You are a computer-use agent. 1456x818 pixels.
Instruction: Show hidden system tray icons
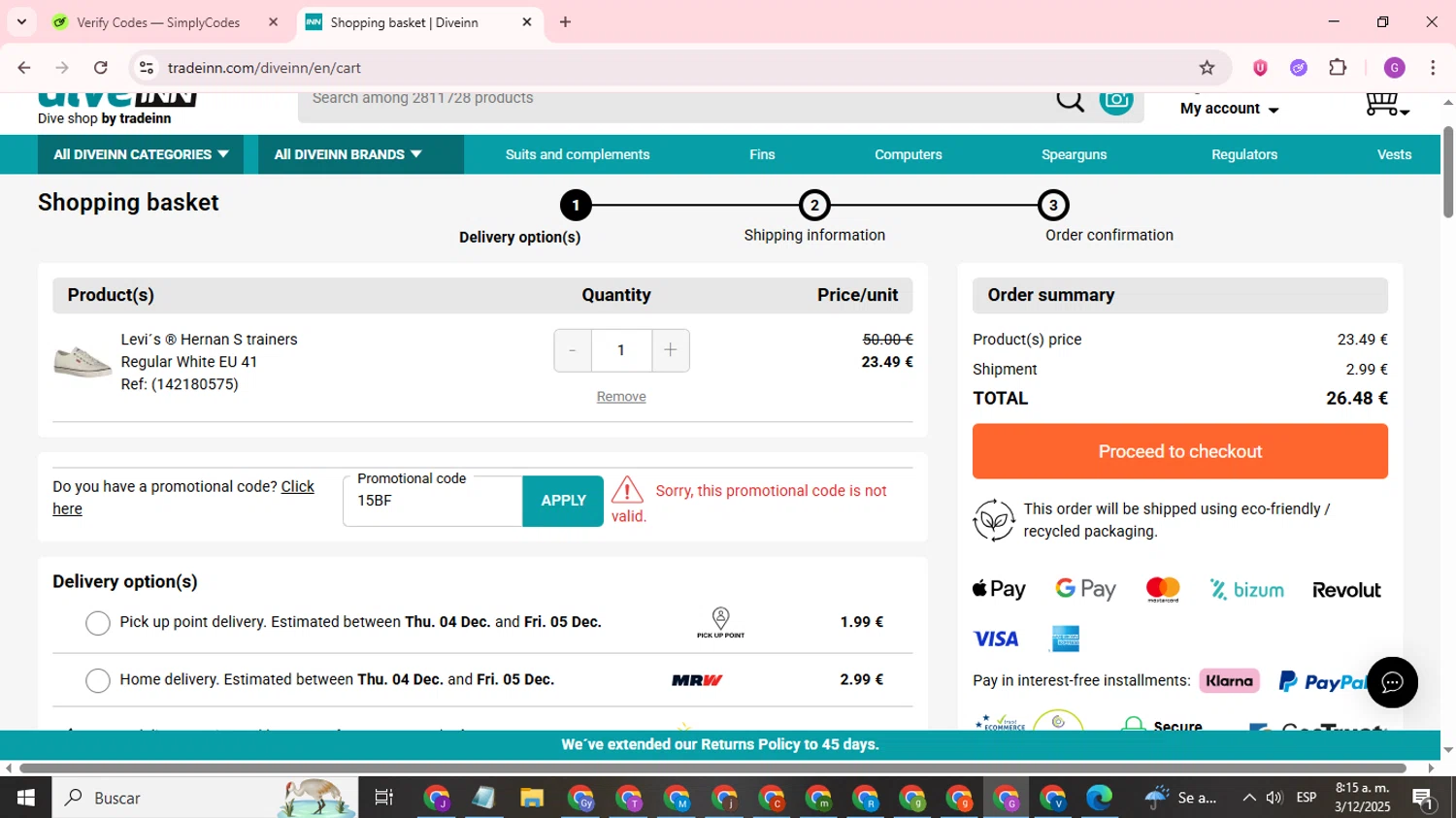(x=1248, y=798)
